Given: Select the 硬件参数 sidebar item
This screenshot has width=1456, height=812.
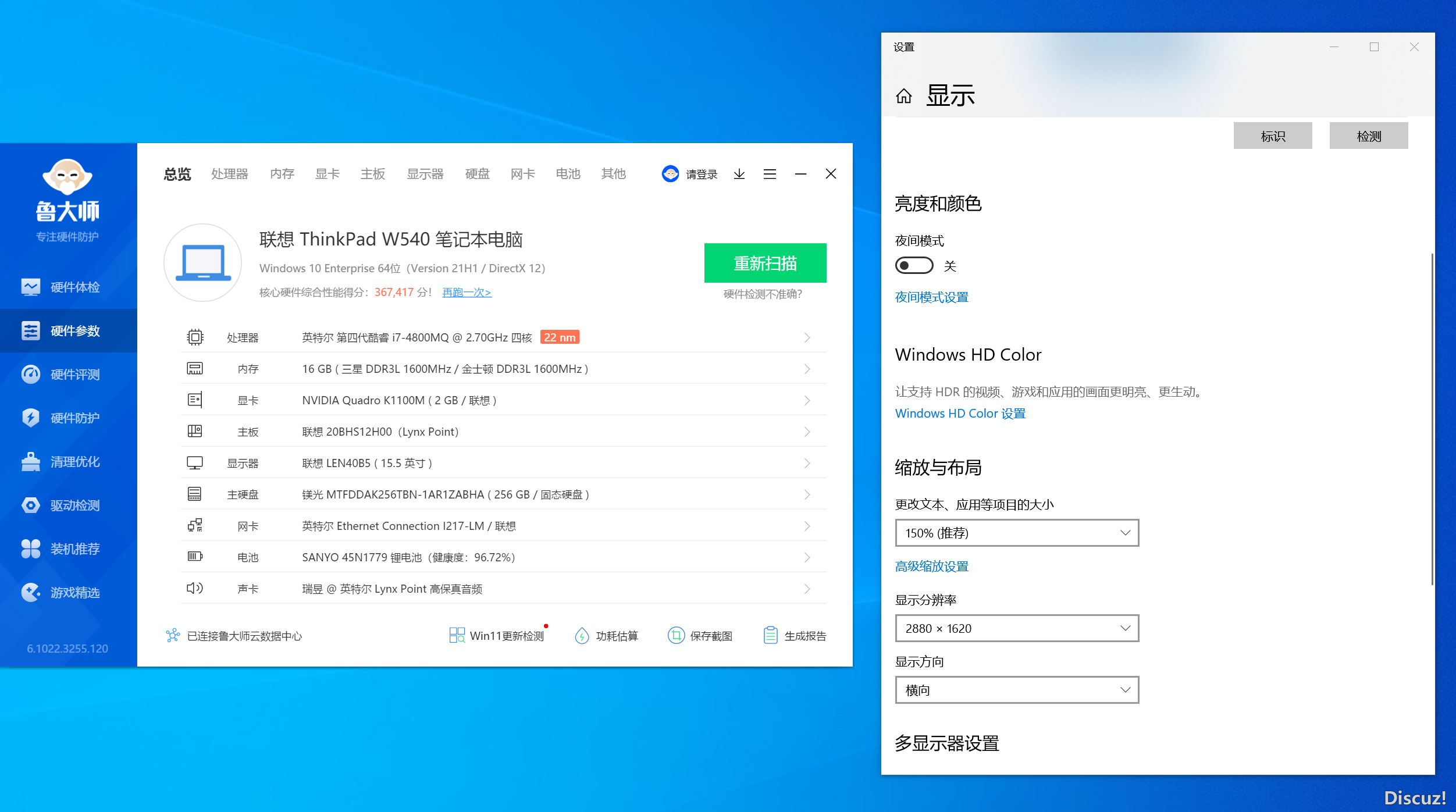Looking at the screenshot, I should pos(68,330).
